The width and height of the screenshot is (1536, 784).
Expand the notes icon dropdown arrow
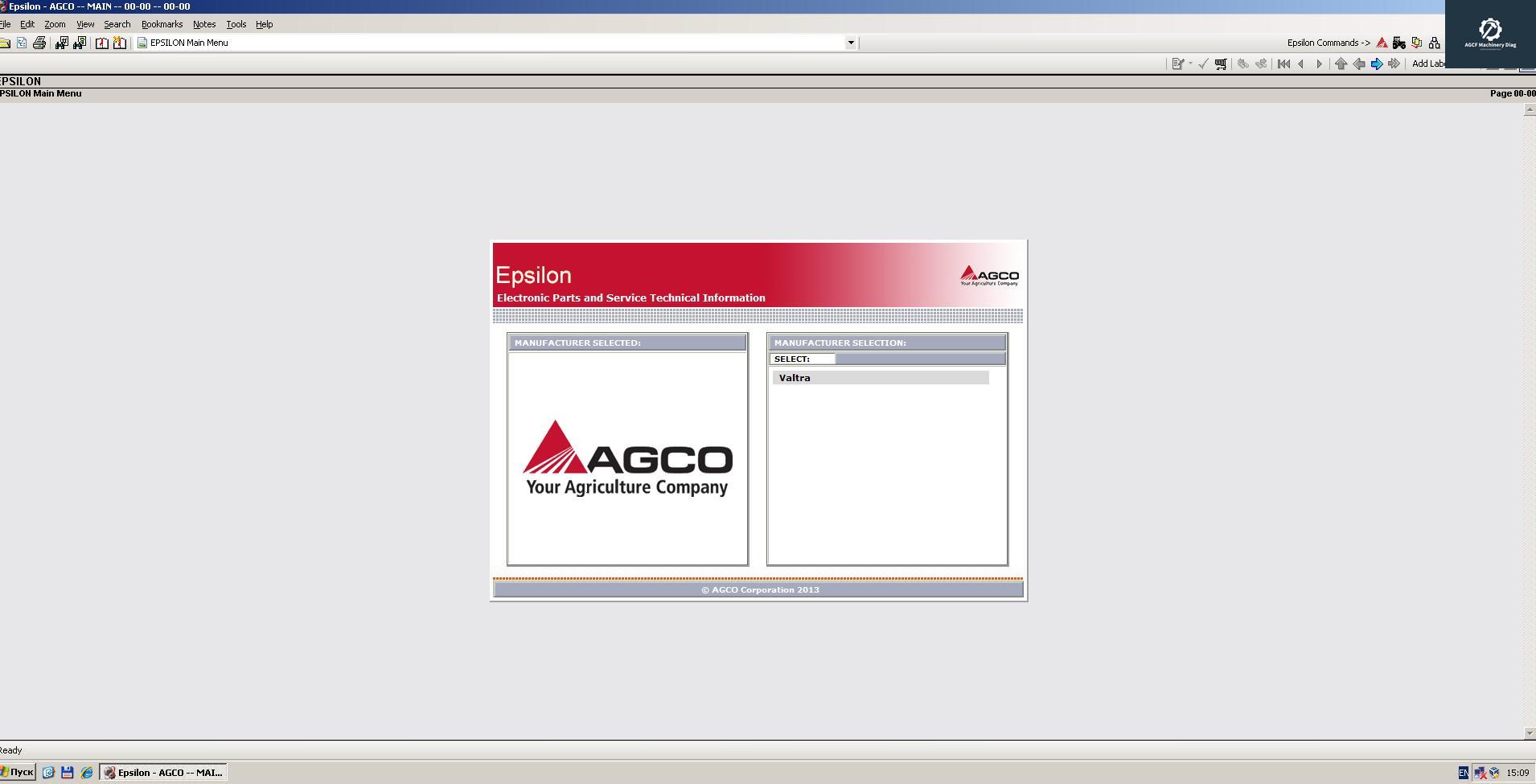coord(1190,64)
